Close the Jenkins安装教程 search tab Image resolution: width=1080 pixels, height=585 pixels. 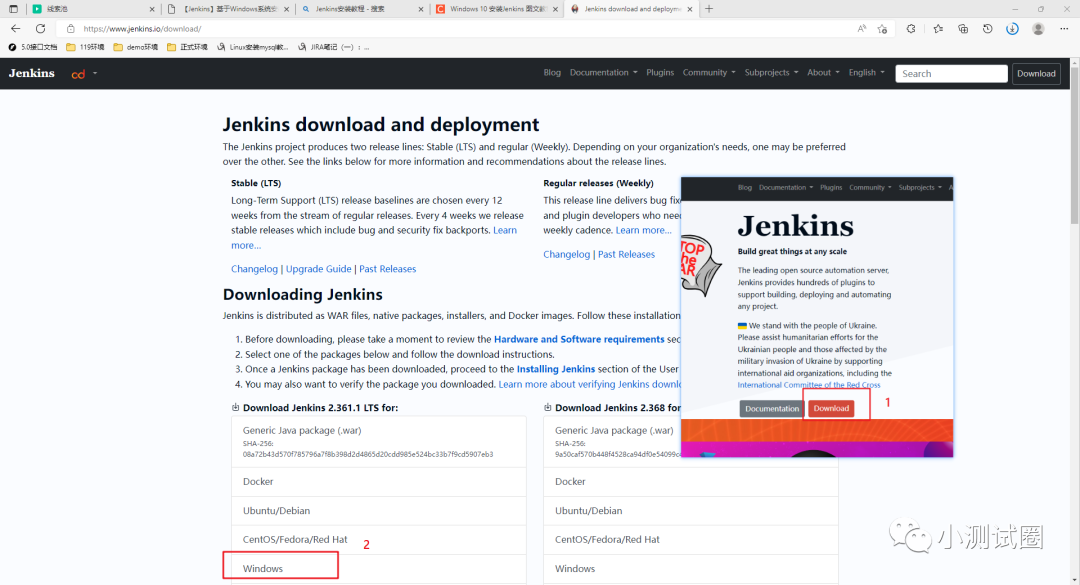421,9
